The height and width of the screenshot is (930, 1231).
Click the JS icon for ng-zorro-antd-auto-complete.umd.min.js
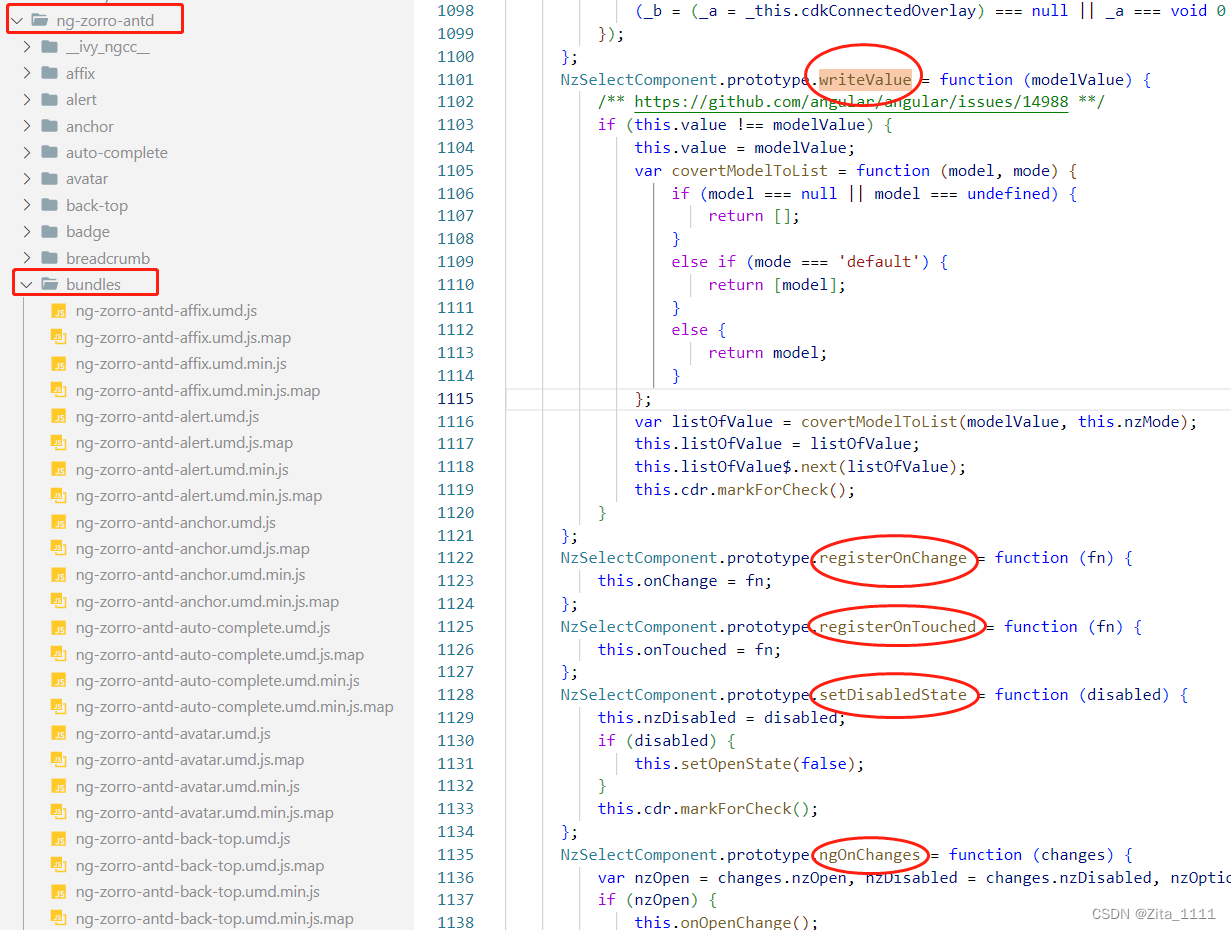[60, 679]
